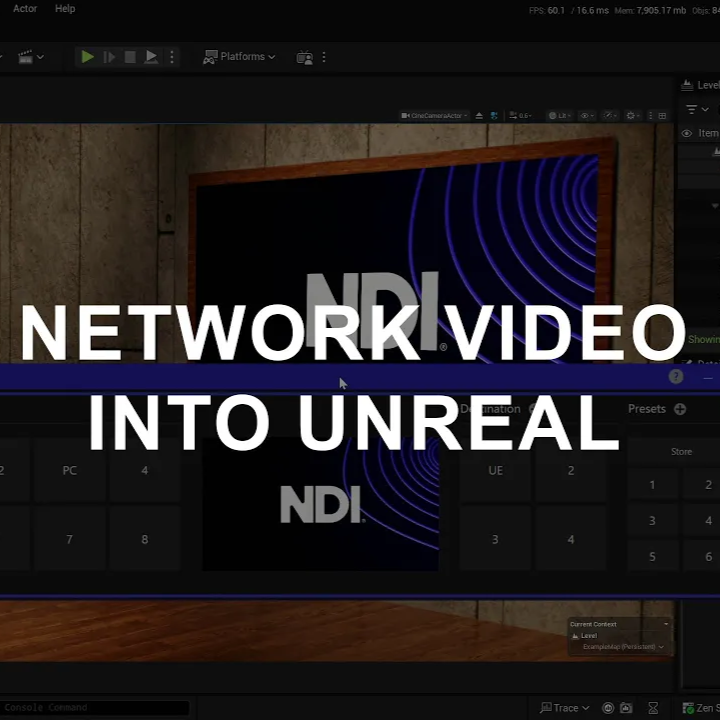This screenshot has height=720, width=720.
Task: Click the Mem 7,905.17 mb readout
Action: point(650,10)
